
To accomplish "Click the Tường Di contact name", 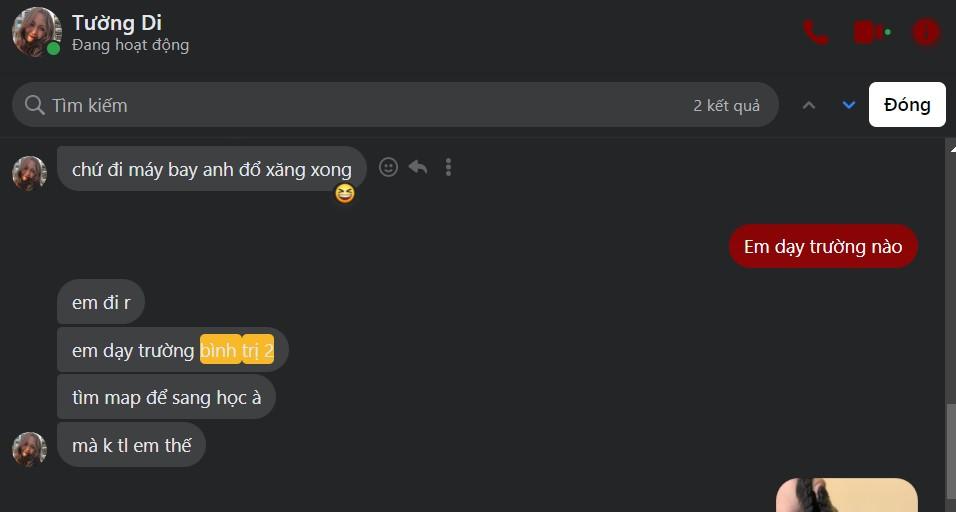I will pyautogui.click(x=117, y=23).
